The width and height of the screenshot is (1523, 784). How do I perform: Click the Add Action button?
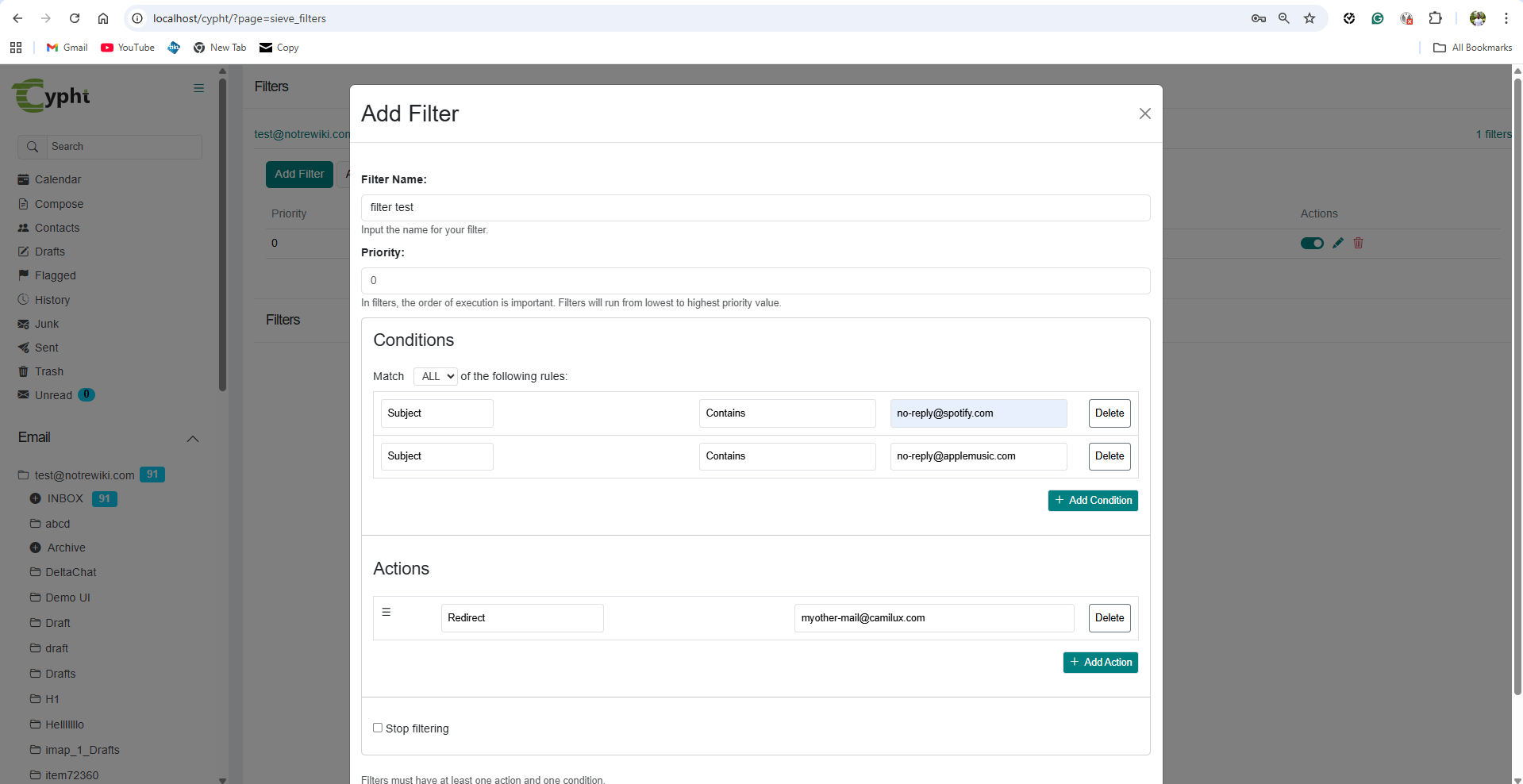click(x=1100, y=662)
